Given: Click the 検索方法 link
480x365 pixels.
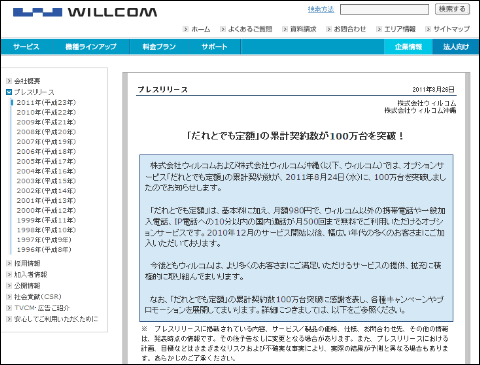Looking at the screenshot, I should pyautogui.click(x=321, y=9).
